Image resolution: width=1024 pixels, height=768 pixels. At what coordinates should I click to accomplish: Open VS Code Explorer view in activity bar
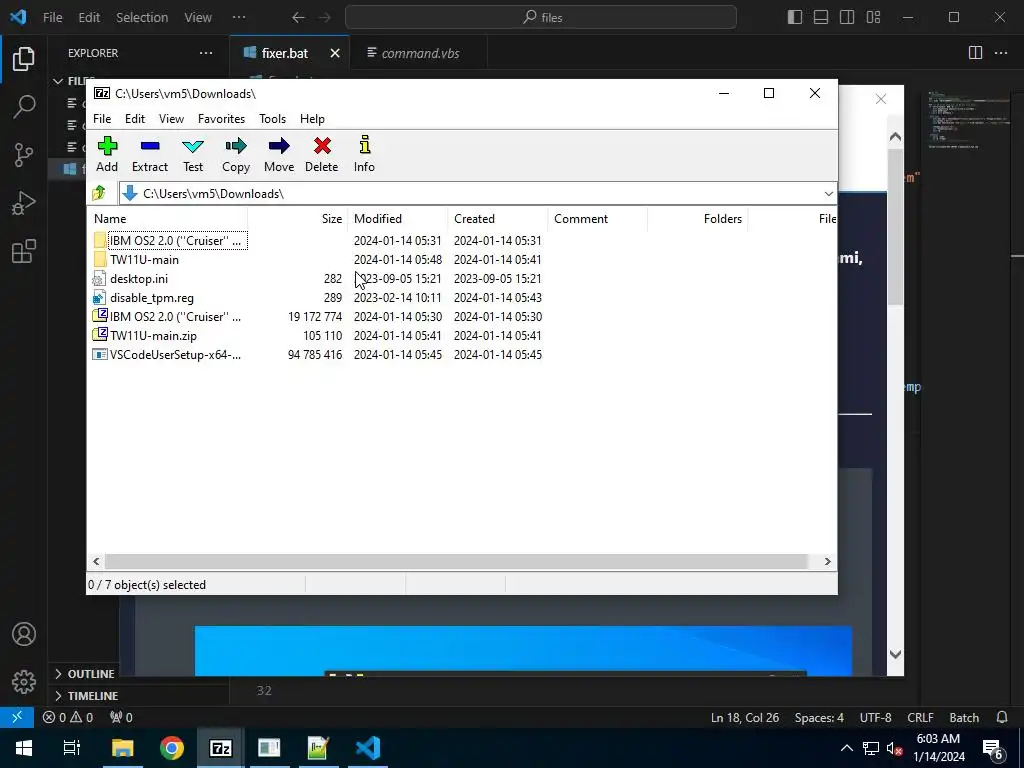[24, 59]
